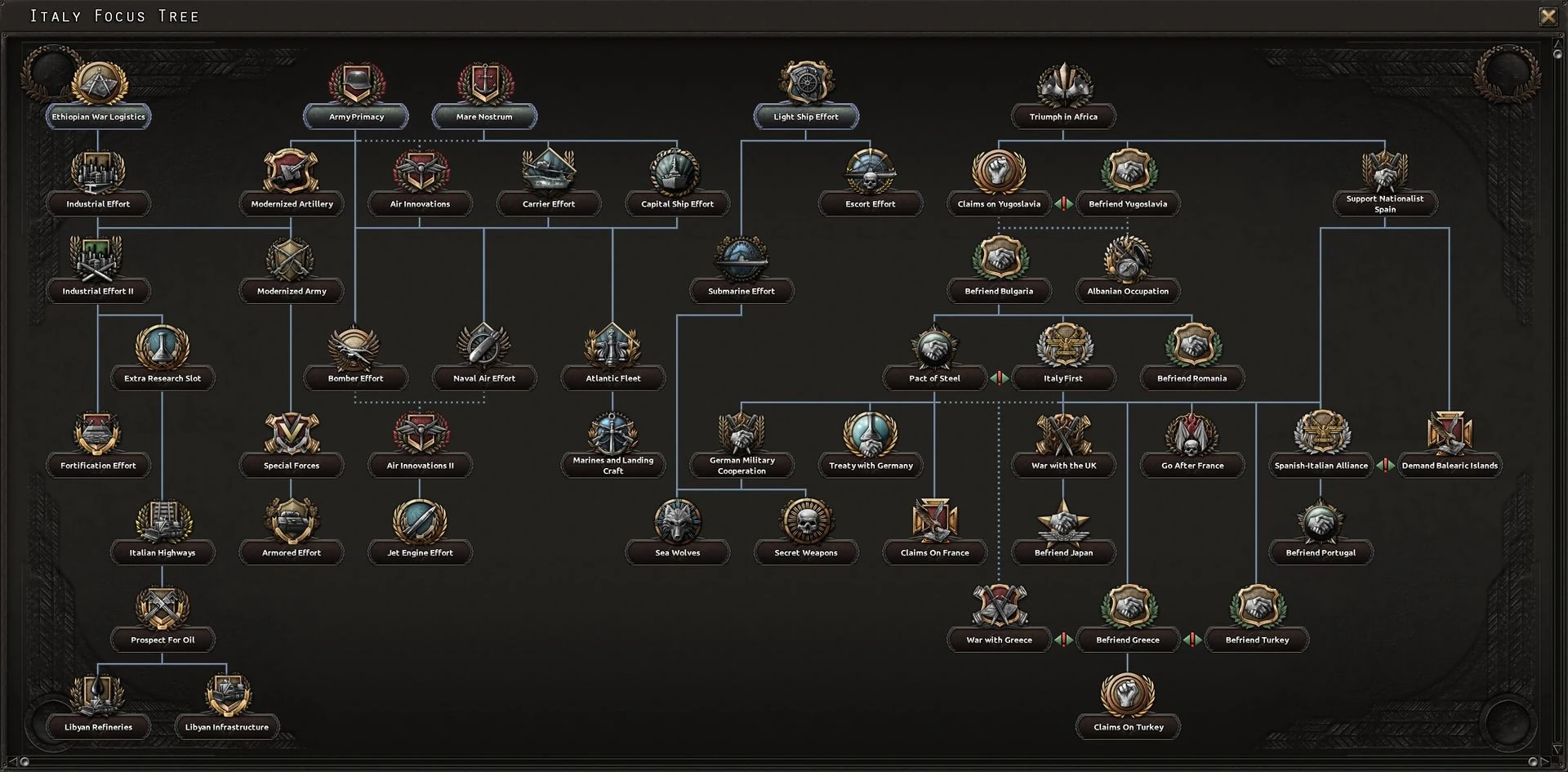The height and width of the screenshot is (772, 1568).
Task: Select the Ethiopian War Logistics focus icon
Action: coord(99,84)
